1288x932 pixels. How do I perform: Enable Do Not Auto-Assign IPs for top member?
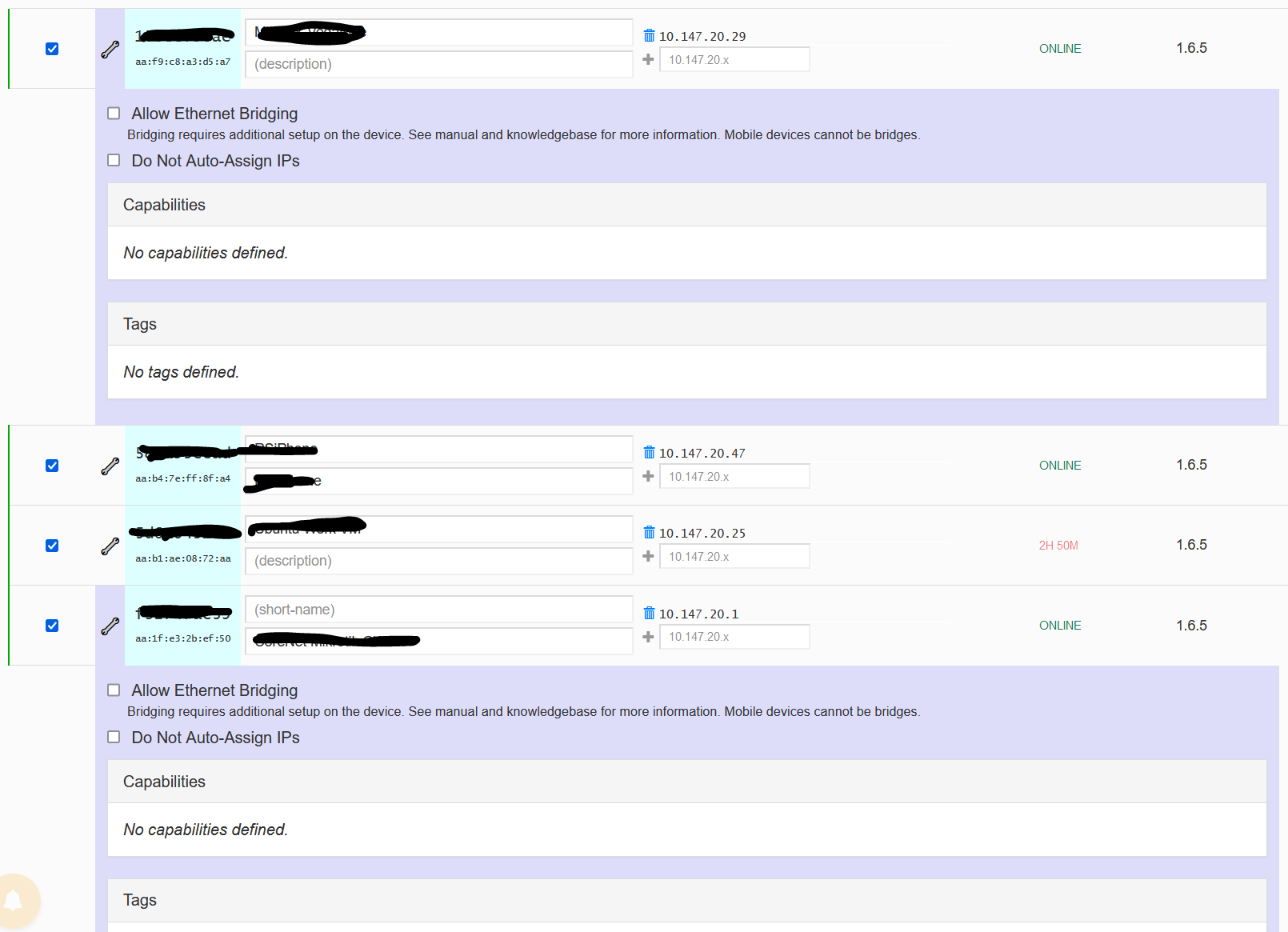pos(114,160)
